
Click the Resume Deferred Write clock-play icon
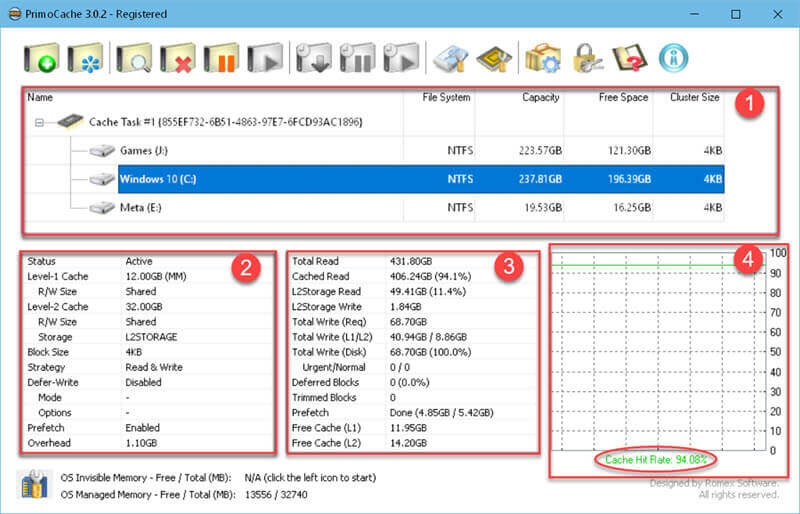tap(401, 58)
